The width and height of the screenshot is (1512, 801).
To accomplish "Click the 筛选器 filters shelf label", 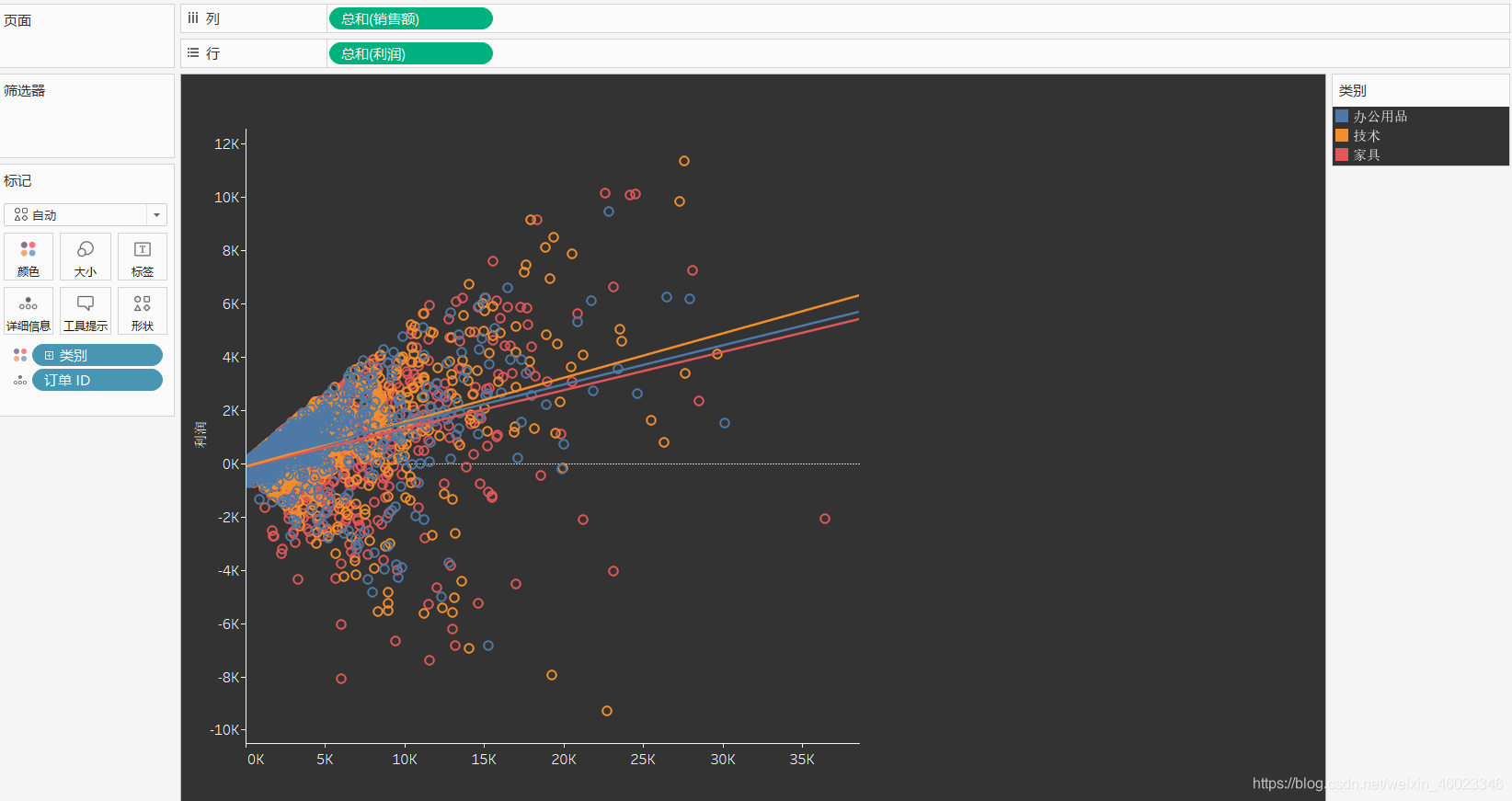I will [x=25, y=90].
